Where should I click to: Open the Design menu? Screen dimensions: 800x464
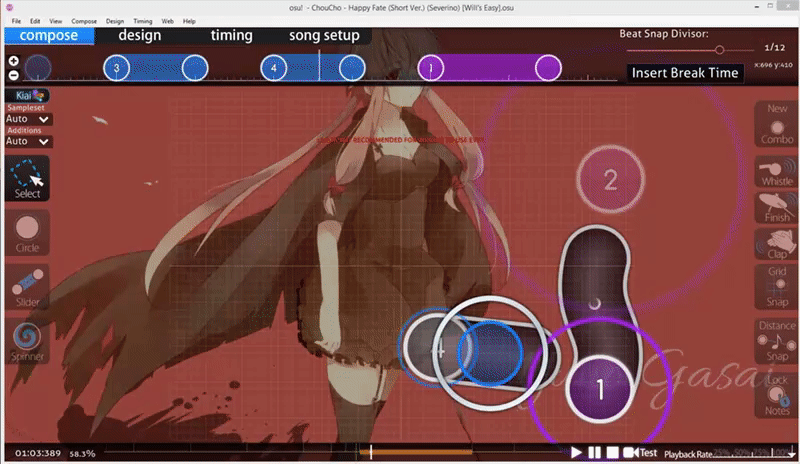pyautogui.click(x=115, y=21)
